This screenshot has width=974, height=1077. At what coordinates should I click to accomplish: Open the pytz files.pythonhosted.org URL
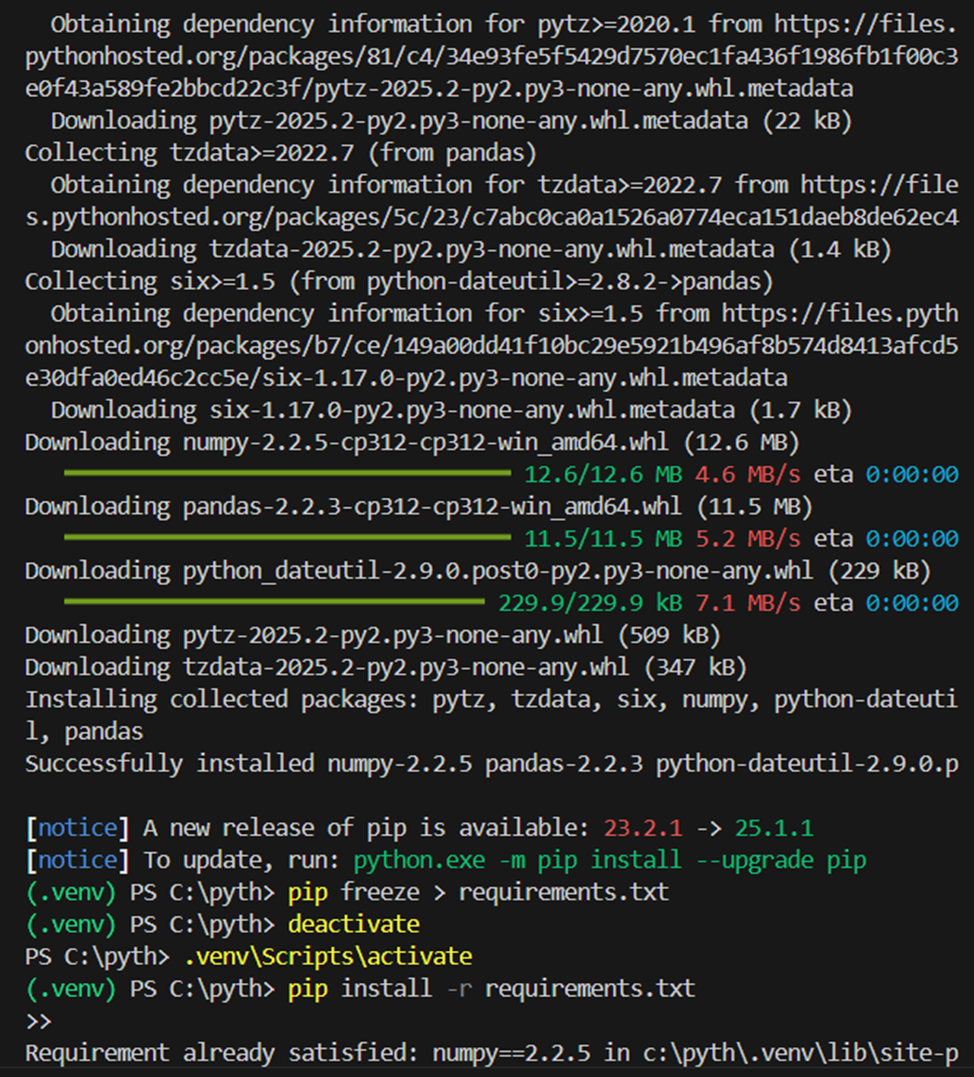point(490,56)
